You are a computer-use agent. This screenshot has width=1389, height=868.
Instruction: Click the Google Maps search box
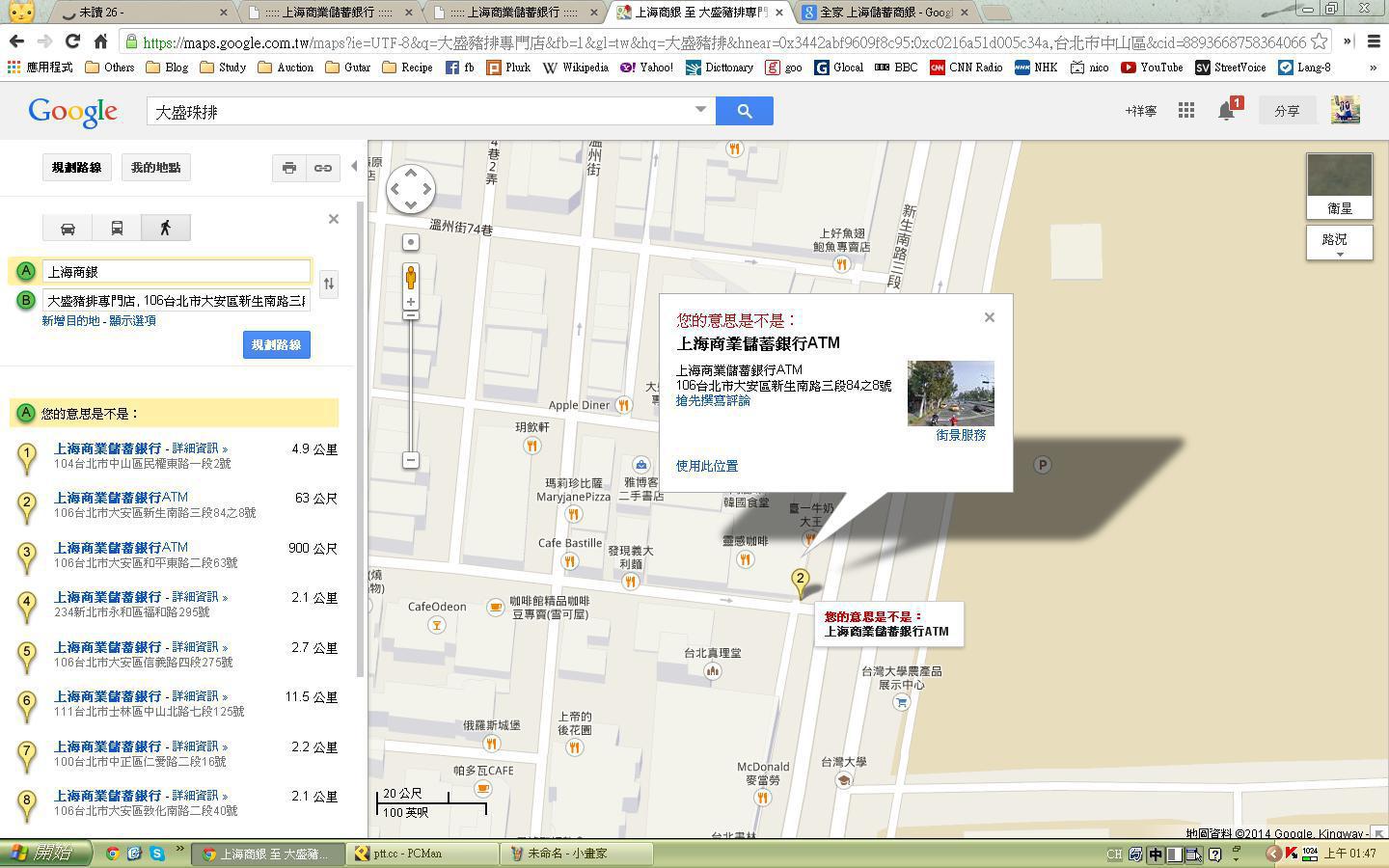tap(431, 111)
